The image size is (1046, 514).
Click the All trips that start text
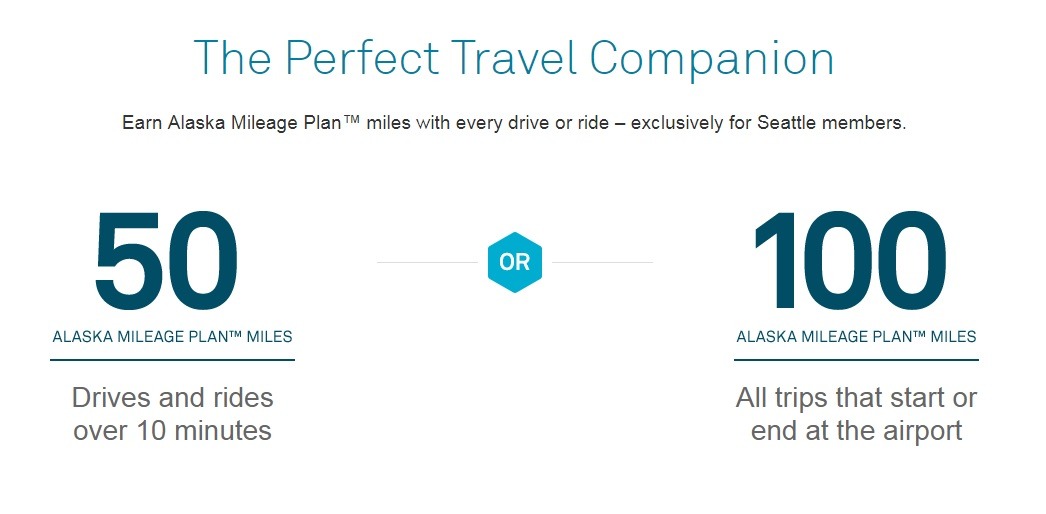click(x=857, y=398)
